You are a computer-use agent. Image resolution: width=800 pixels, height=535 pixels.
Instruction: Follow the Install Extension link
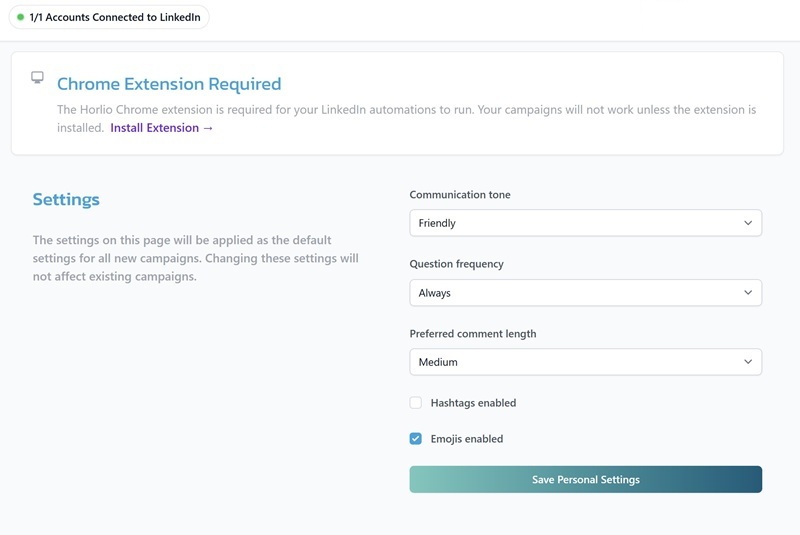(161, 128)
